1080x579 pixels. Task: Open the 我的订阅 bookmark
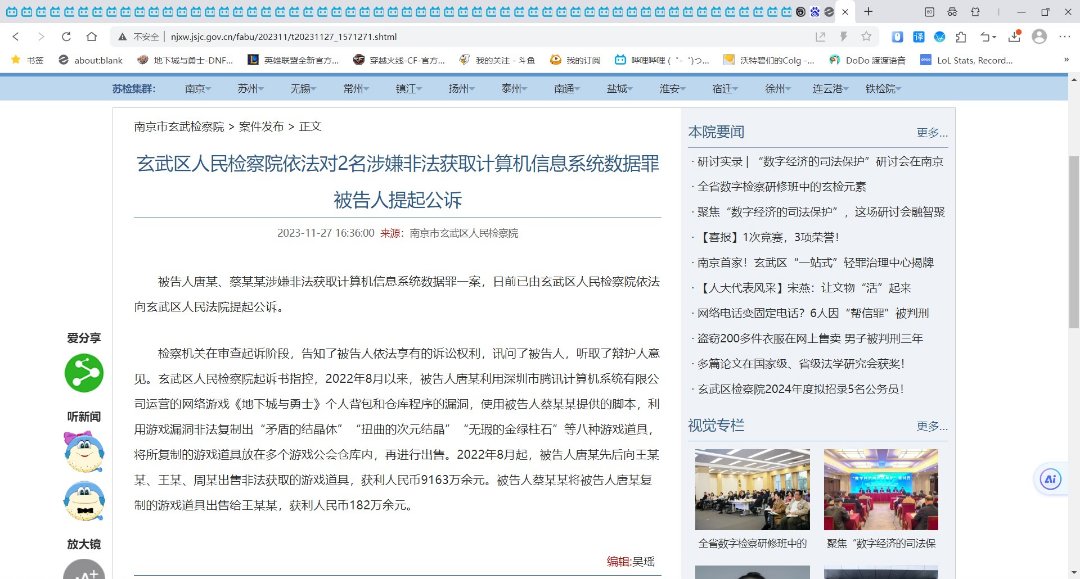tap(575, 60)
